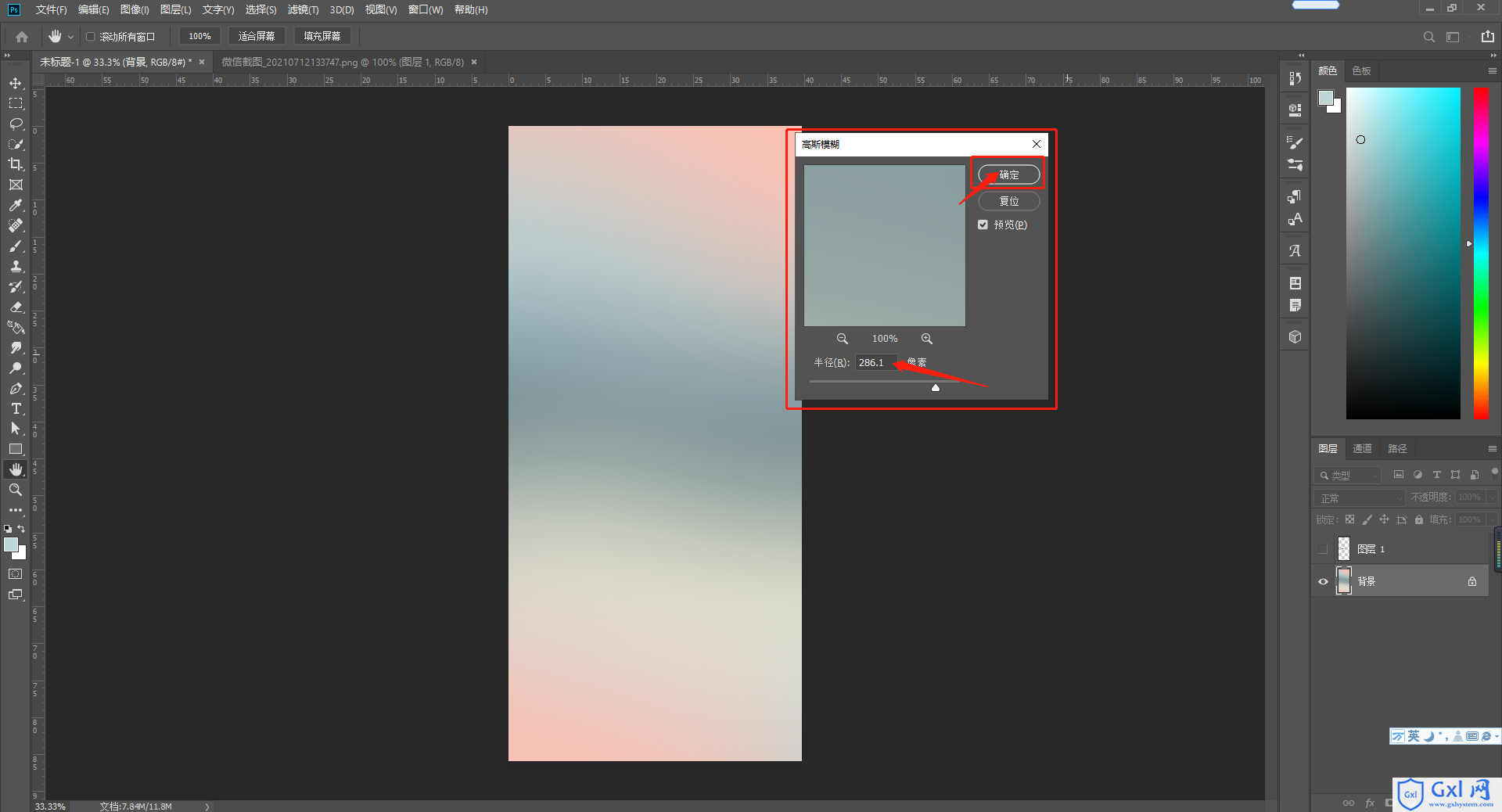This screenshot has width=1502, height=812.
Task: Open the fill dropdown in Layers panel
Action: click(x=1492, y=519)
